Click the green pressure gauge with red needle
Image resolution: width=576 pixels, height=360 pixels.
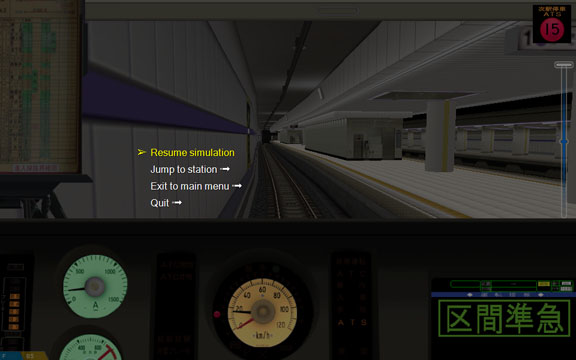pos(90,348)
